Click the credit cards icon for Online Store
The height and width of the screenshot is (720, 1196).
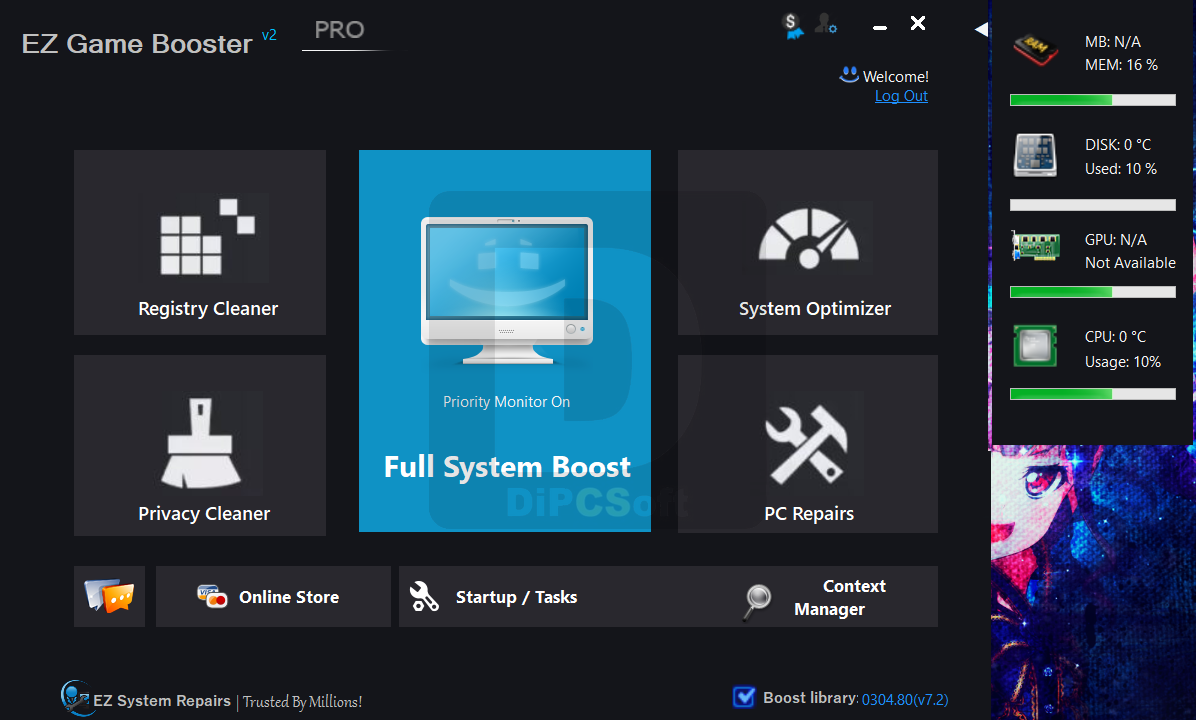tap(211, 596)
